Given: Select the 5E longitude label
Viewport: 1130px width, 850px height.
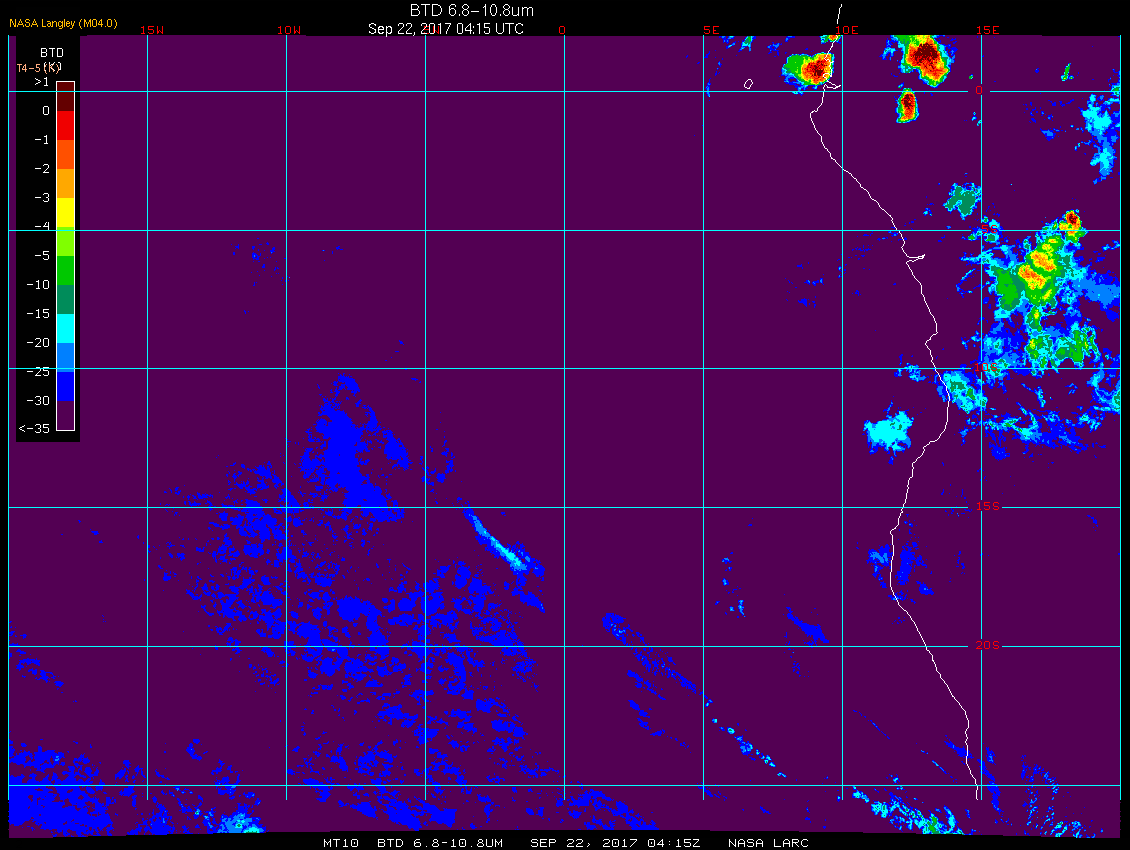Looking at the screenshot, I should tap(711, 30).
